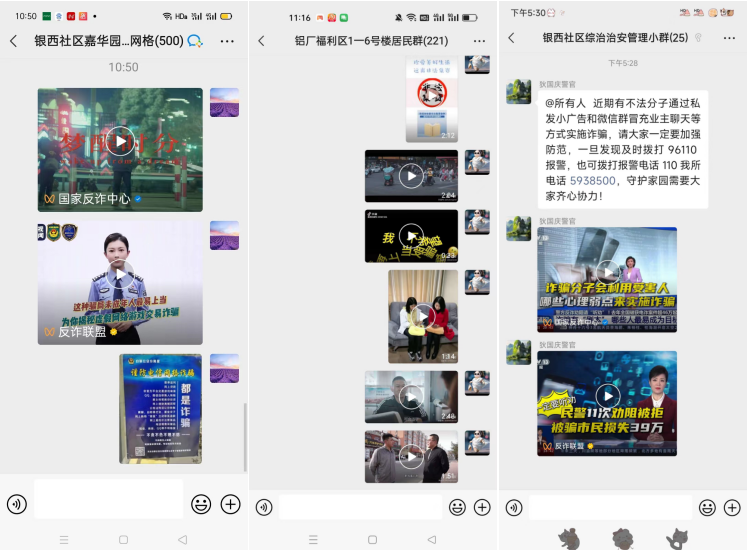Click the message input field in 综治治安管理小群 chat
The width and height of the screenshot is (747, 550).
(610, 507)
